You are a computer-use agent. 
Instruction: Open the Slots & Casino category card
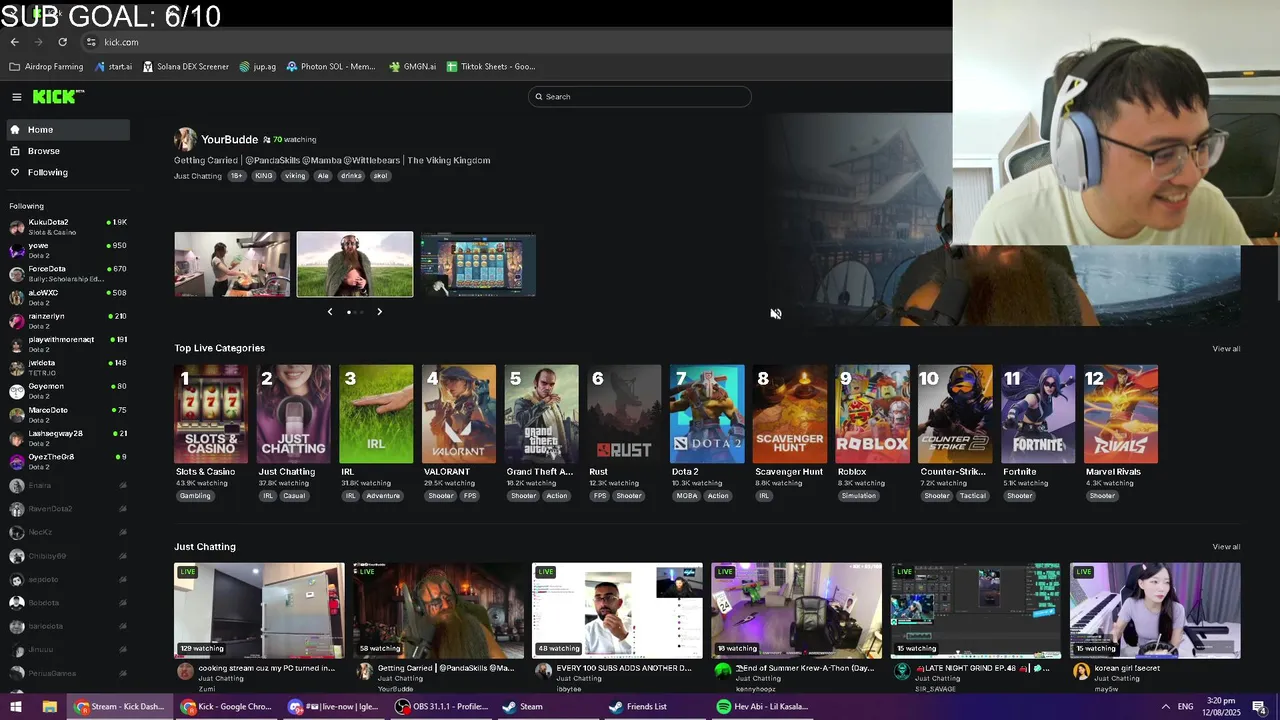pyautogui.click(x=211, y=414)
